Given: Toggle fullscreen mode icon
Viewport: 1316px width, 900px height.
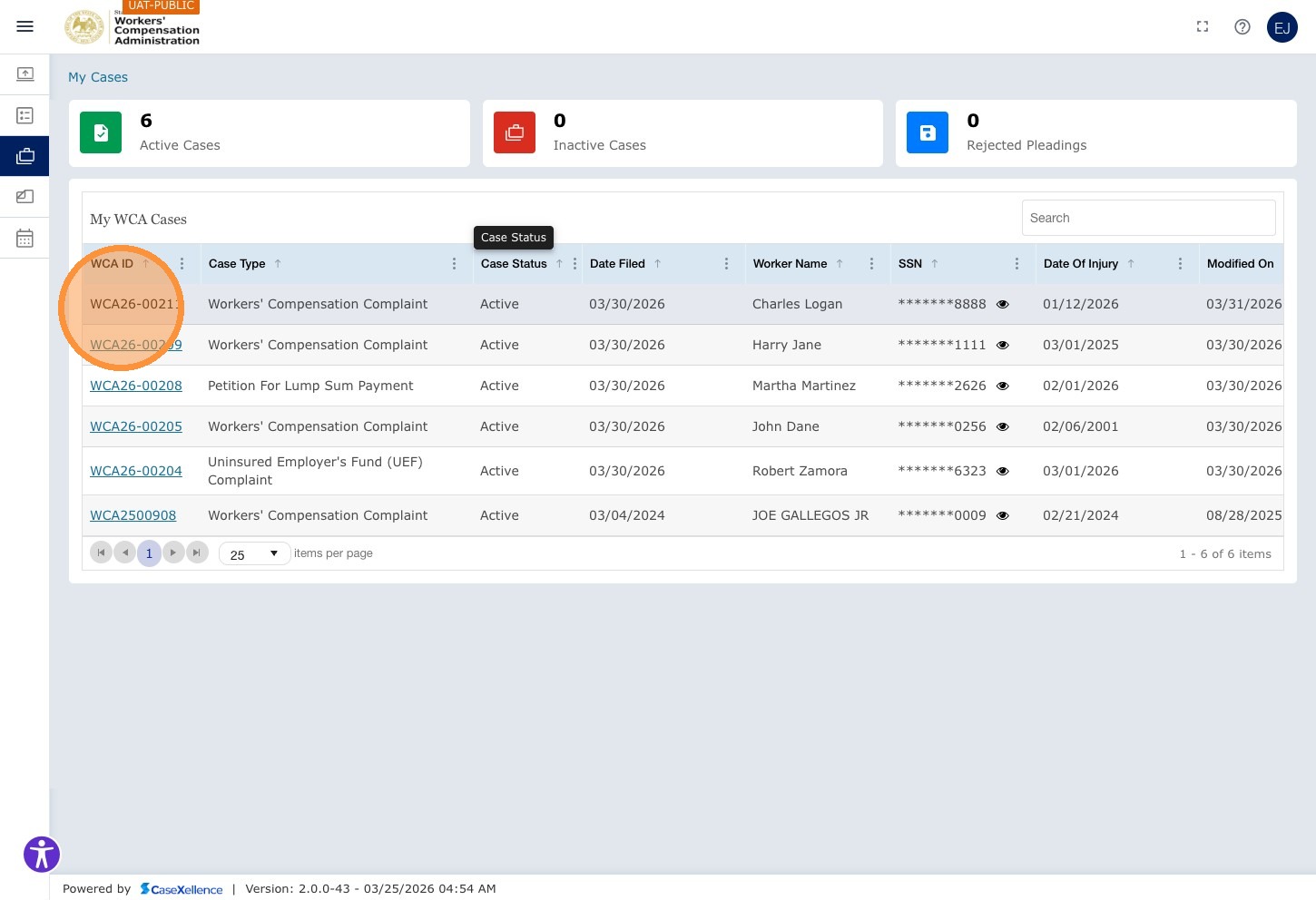Looking at the screenshot, I should click(1203, 27).
